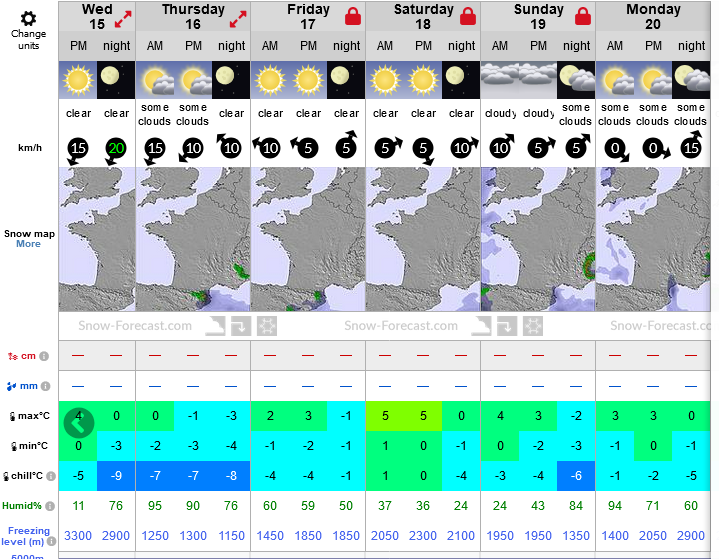Viewport: 719px width, 559px height.
Task: Click the Friday night 5 km/h wind icon
Action: pyautogui.click(x=347, y=146)
